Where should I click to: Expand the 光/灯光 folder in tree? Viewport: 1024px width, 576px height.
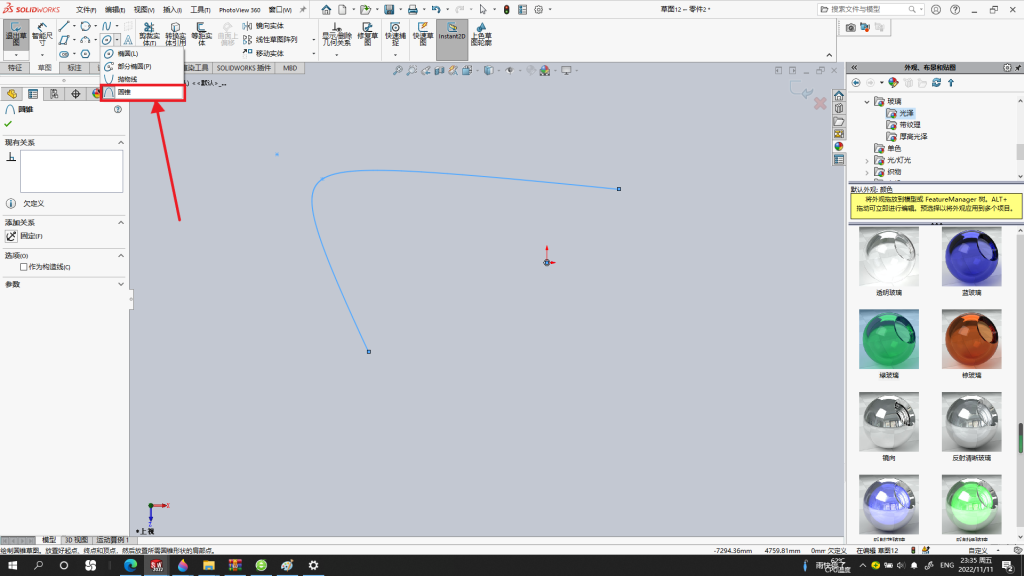tap(867, 161)
